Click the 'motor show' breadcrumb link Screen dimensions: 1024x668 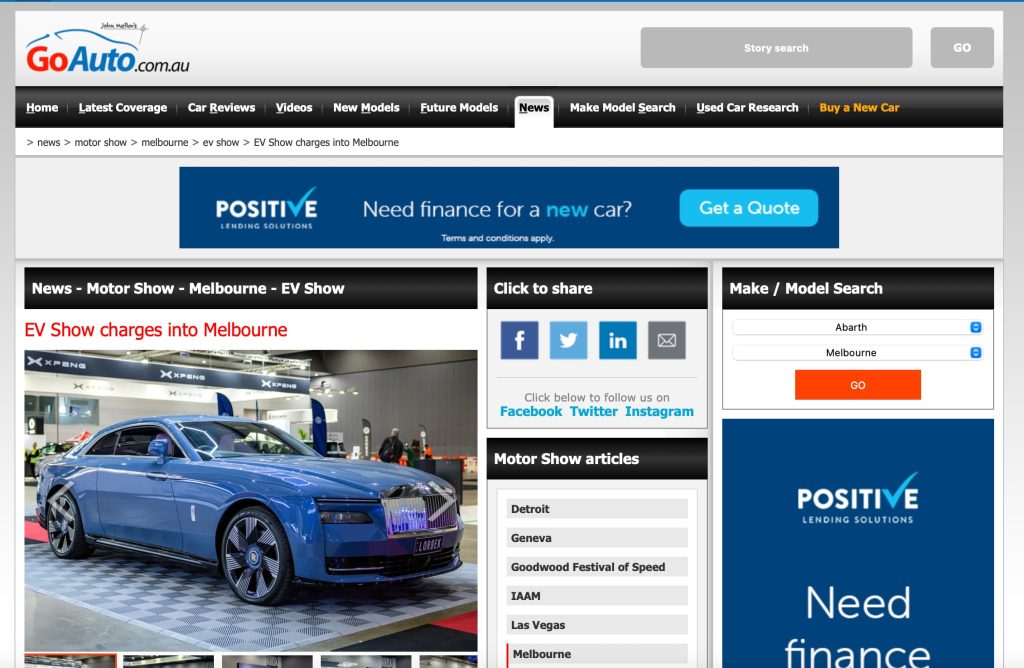tap(101, 143)
